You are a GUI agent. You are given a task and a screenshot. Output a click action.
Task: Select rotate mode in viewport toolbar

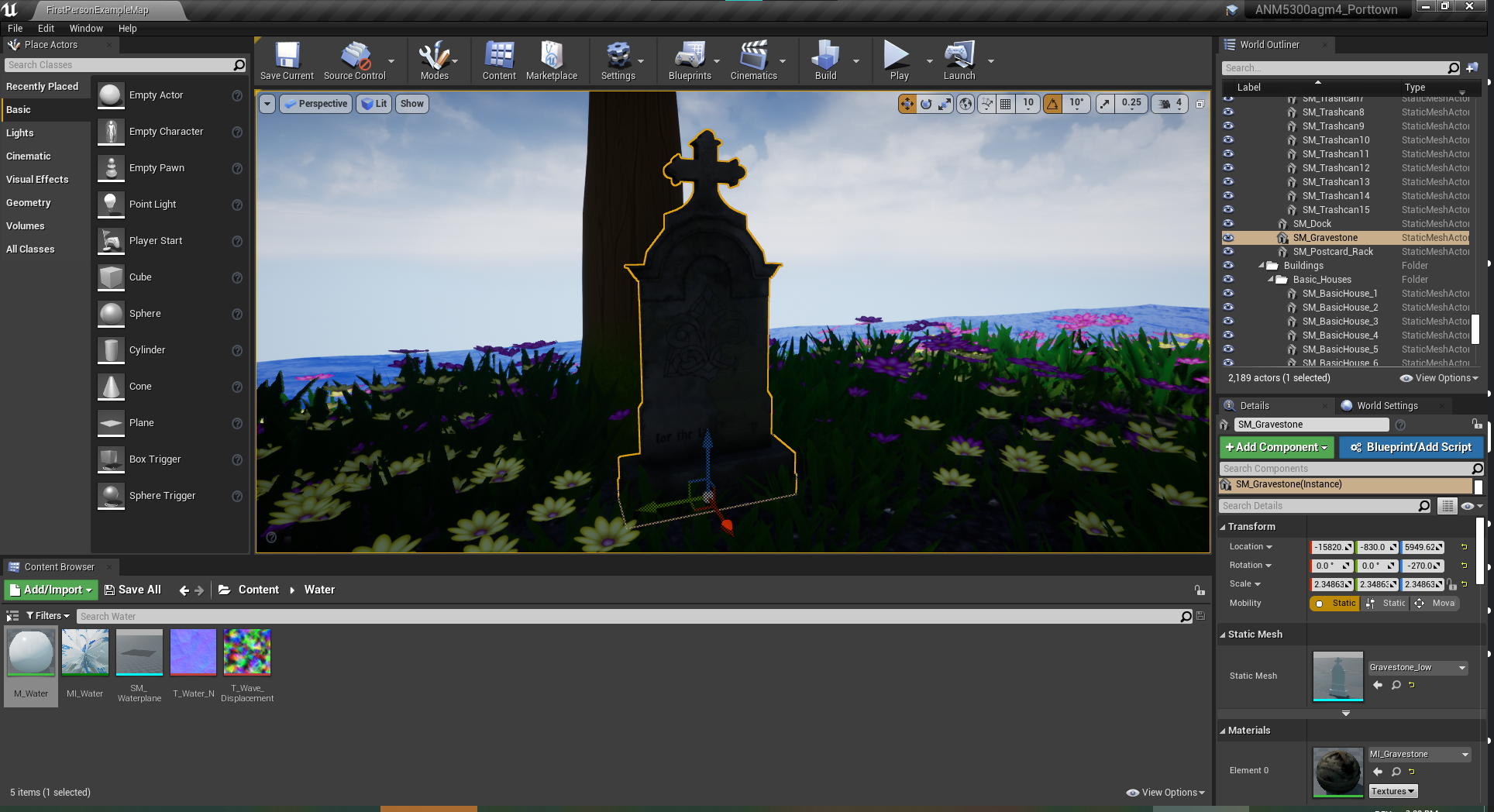(x=926, y=104)
